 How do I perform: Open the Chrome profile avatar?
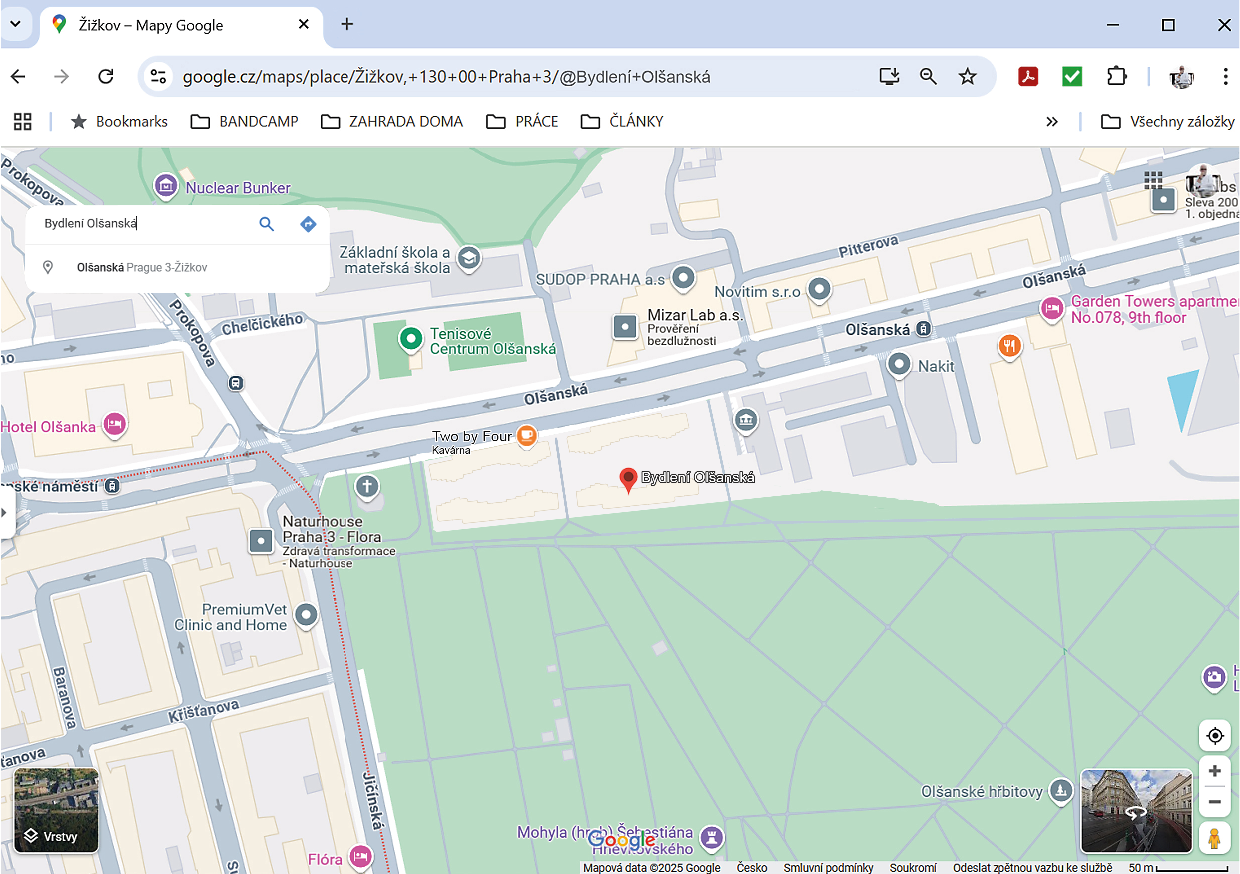point(1182,77)
